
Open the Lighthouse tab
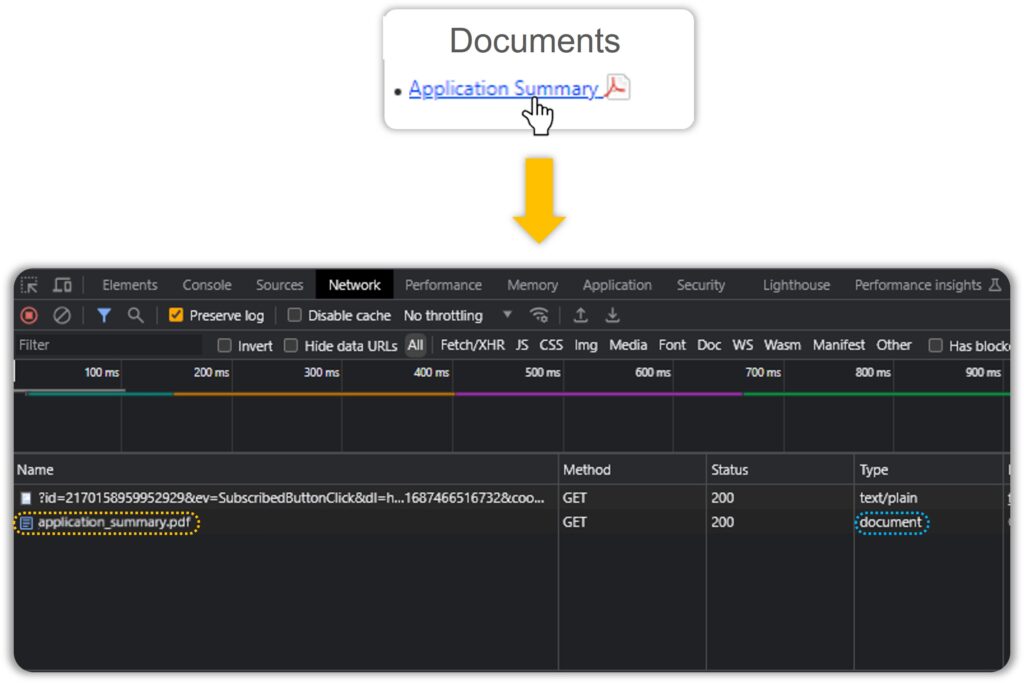pyautogui.click(x=797, y=285)
